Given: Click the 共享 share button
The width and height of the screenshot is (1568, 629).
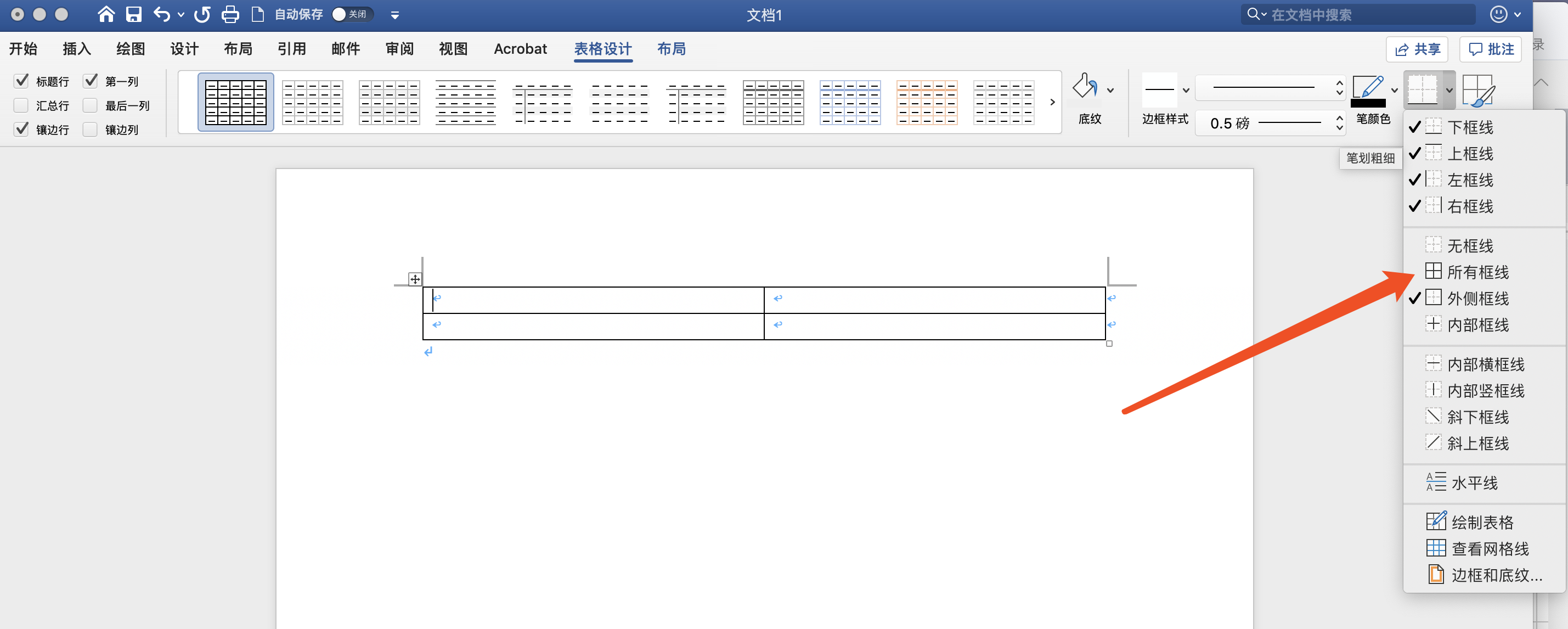Looking at the screenshot, I should 1417,49.
